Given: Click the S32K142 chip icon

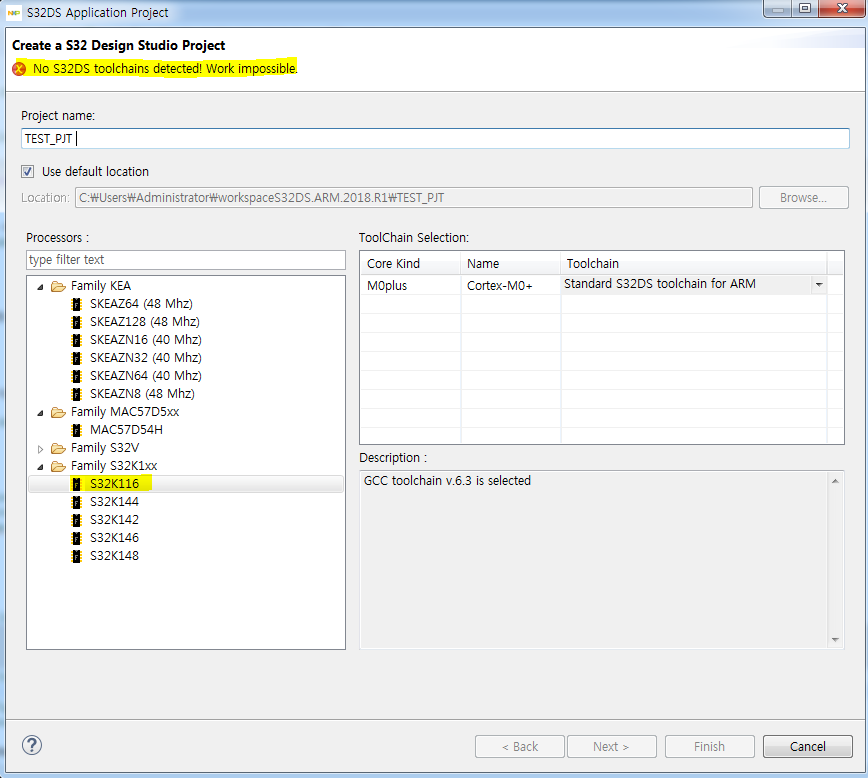Looking at the screenshot, I should (x=76, y=520).
